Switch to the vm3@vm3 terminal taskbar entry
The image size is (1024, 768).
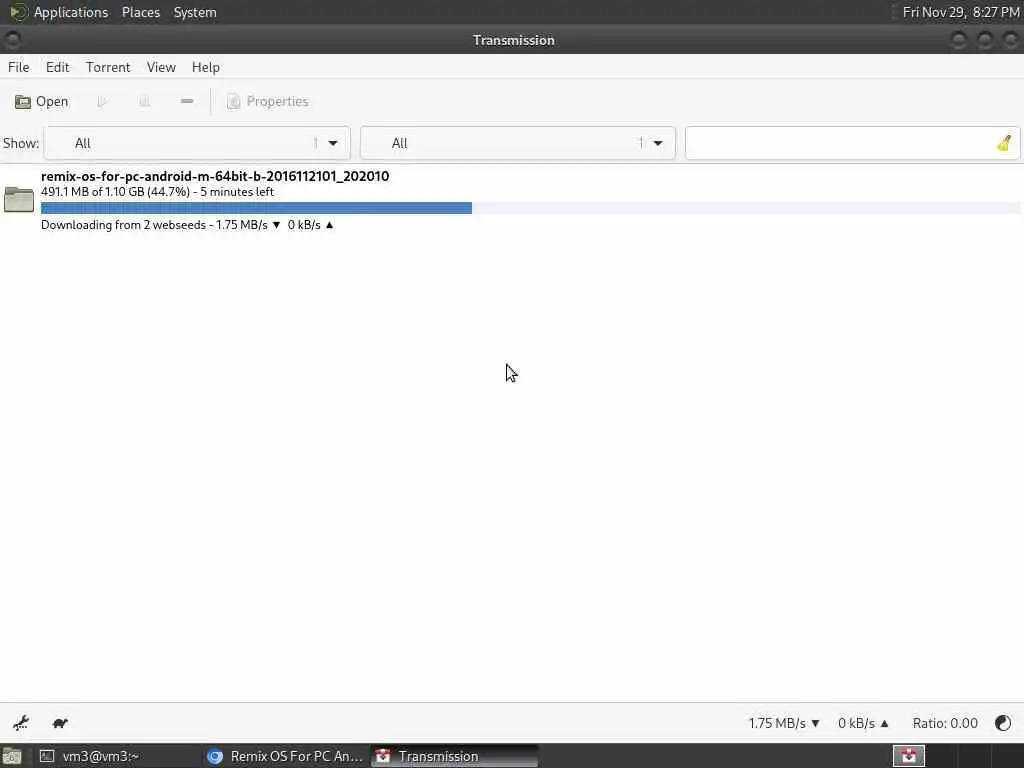pos(118,756)
